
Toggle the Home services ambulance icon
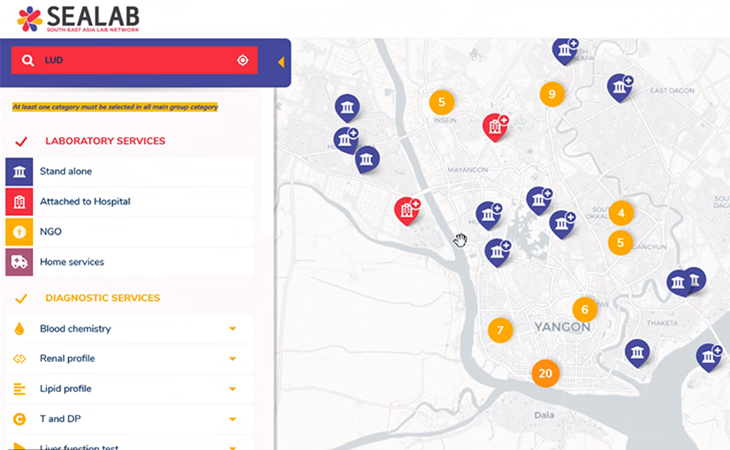coord(19,262)
